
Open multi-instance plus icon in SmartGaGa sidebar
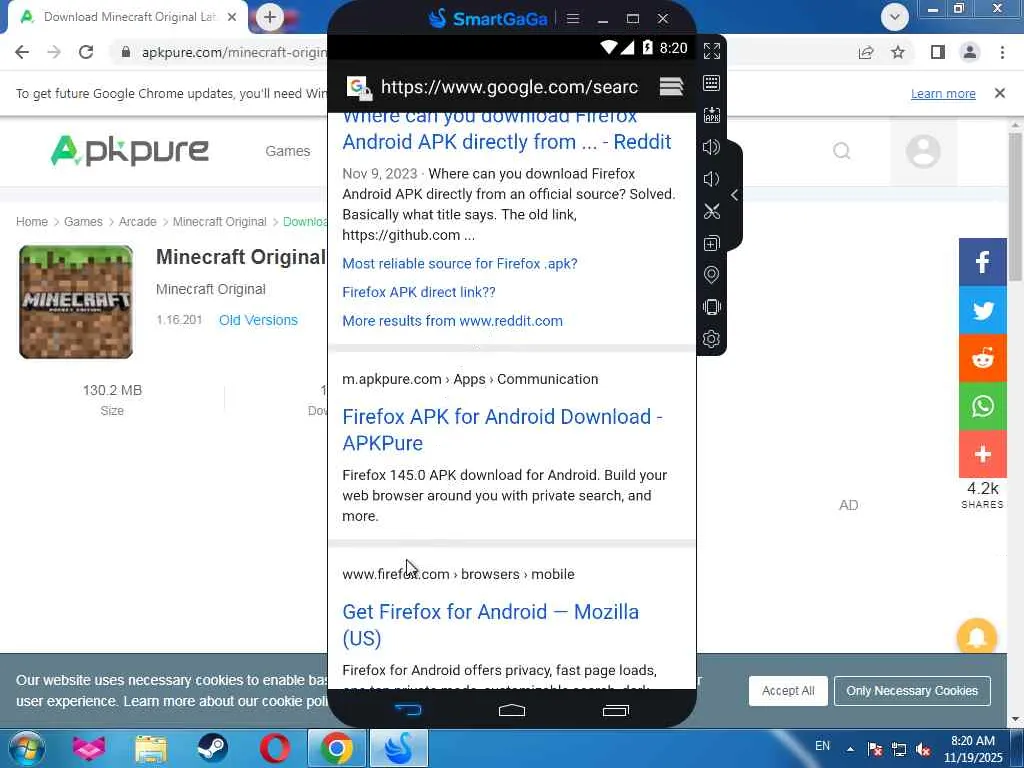(711, 243)
